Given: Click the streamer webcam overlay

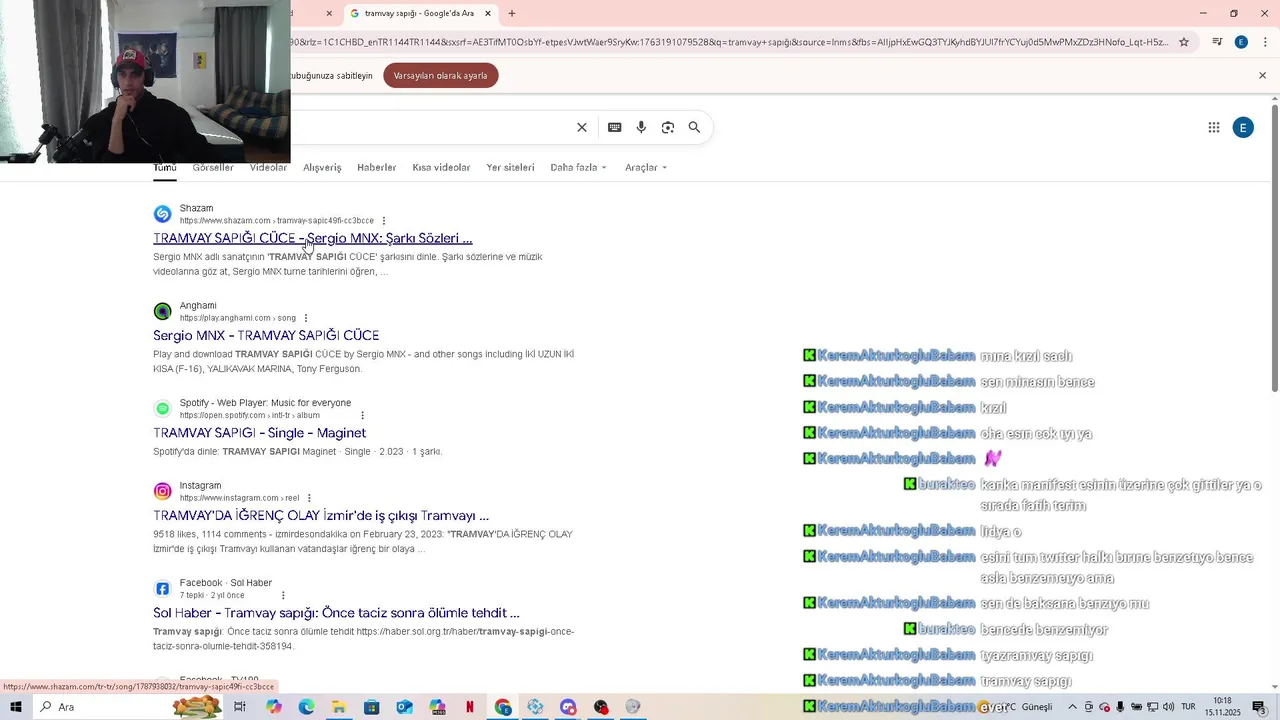Looking at the screenshot, I should [x=145, y=81].
